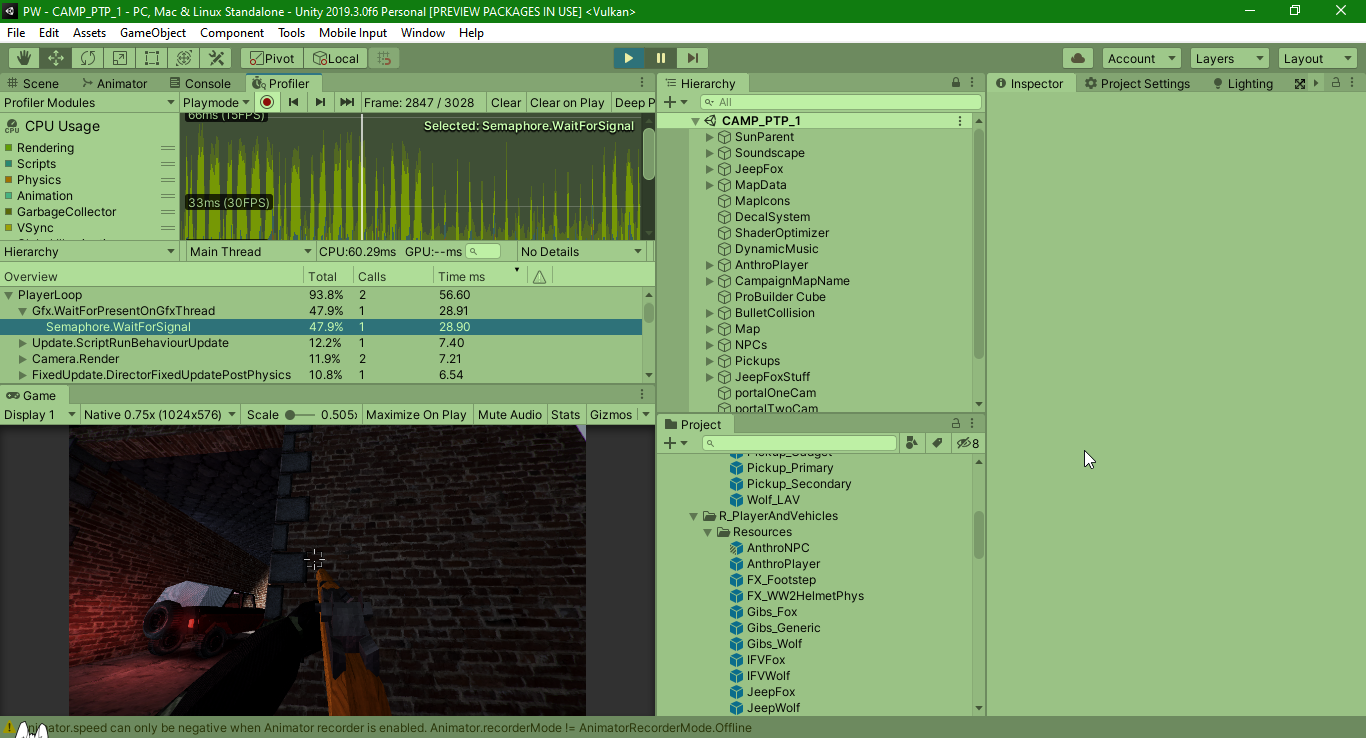1366x738 pixels.
Task: Toggle Local handle rotation
Action: coord(335,58)
